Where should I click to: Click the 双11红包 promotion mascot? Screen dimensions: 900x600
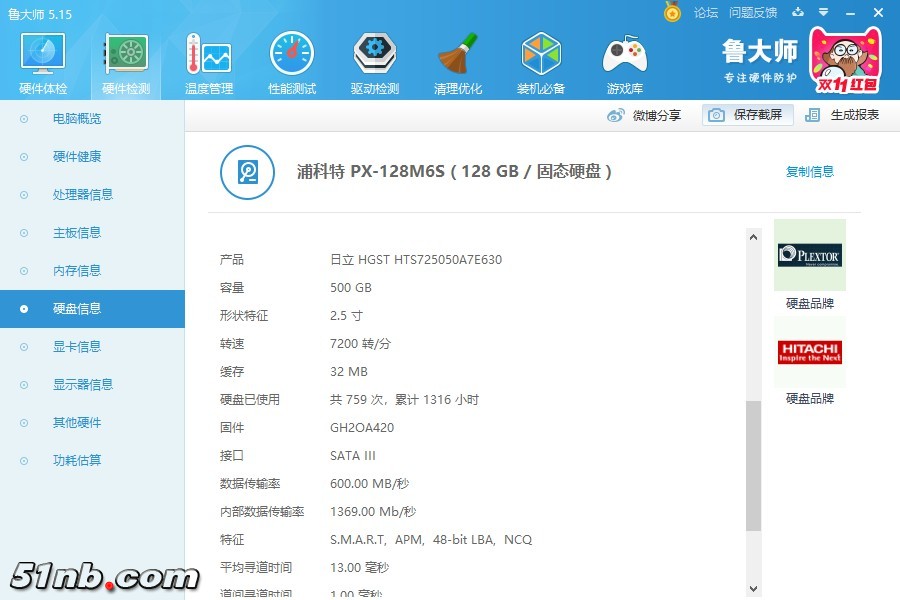click(845, 61)
